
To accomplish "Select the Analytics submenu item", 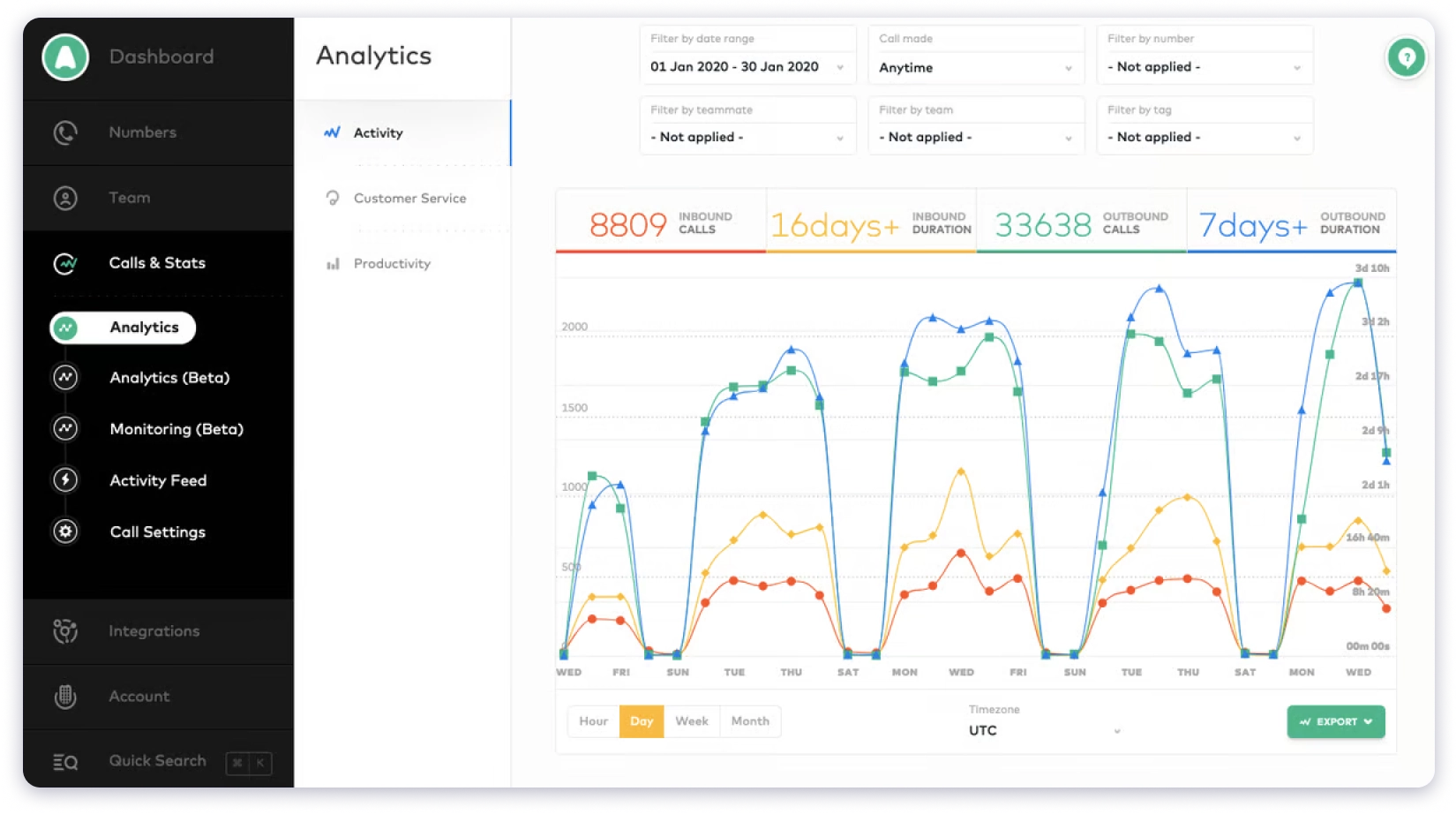I will click(x=123, y=328).
